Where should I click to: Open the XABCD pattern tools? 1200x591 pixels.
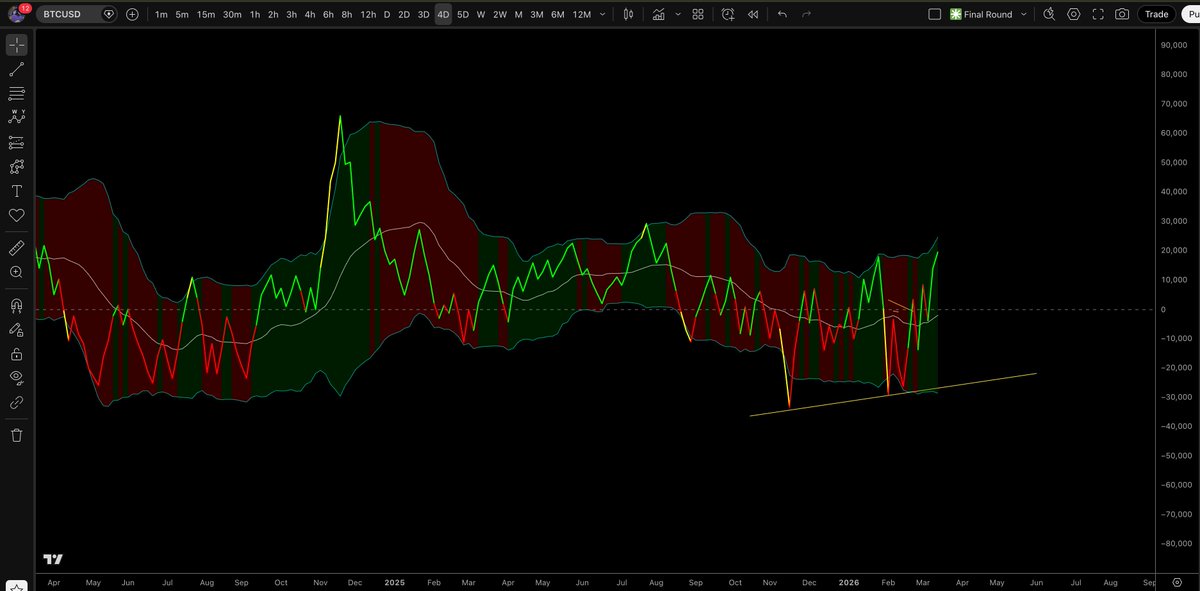point(17,118)
